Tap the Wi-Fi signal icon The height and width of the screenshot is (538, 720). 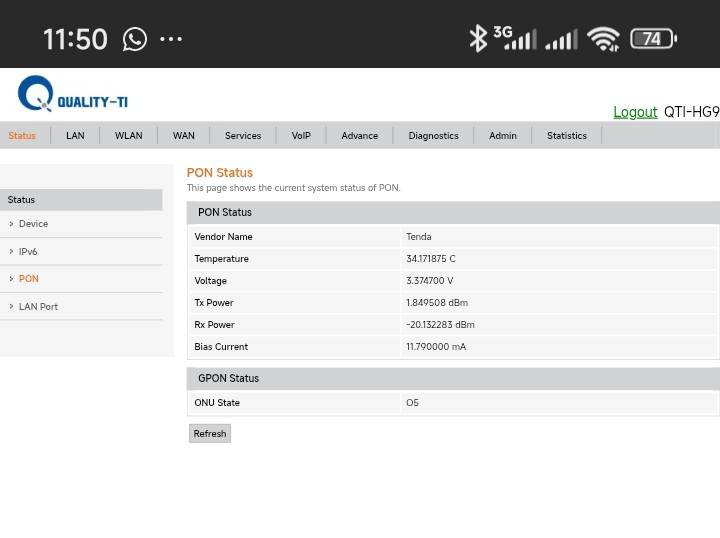603,39
